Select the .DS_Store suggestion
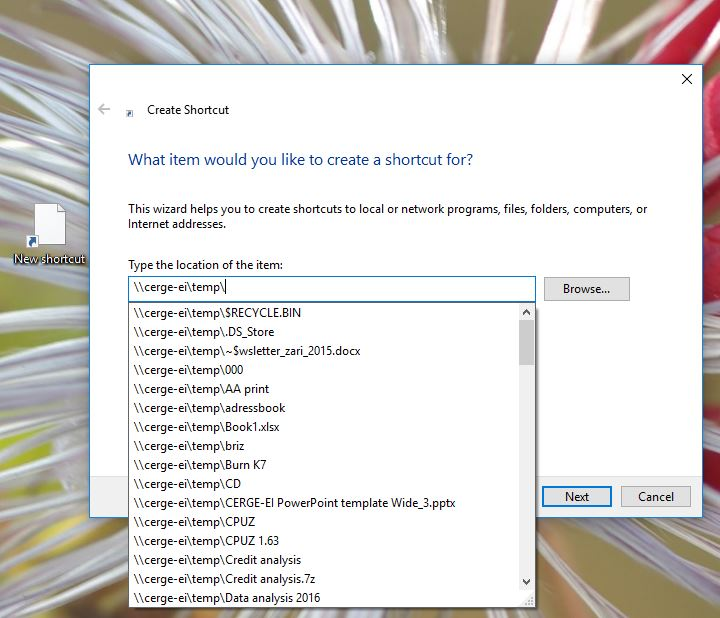Image resolution: width=720 pixels, height=618 pixels. (204, 332)
